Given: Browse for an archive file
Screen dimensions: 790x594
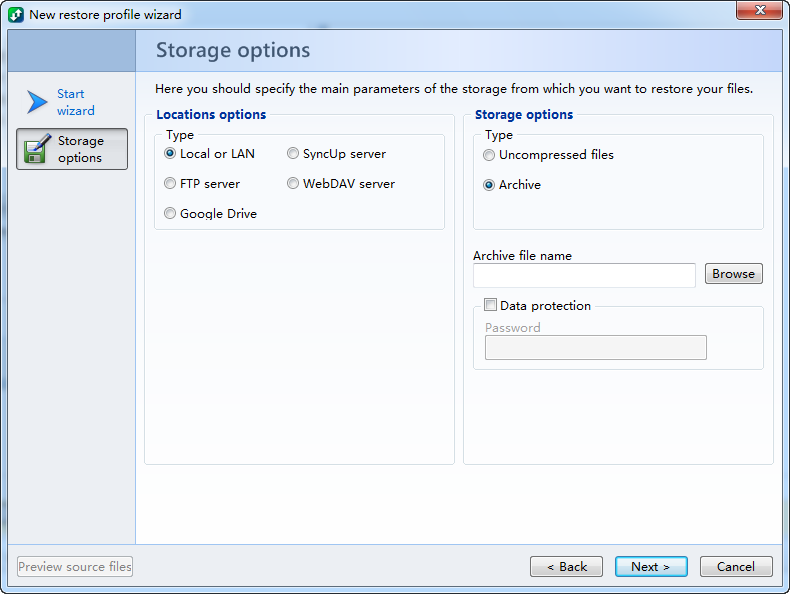Looking at the screenshot, I should coord(733,274).
